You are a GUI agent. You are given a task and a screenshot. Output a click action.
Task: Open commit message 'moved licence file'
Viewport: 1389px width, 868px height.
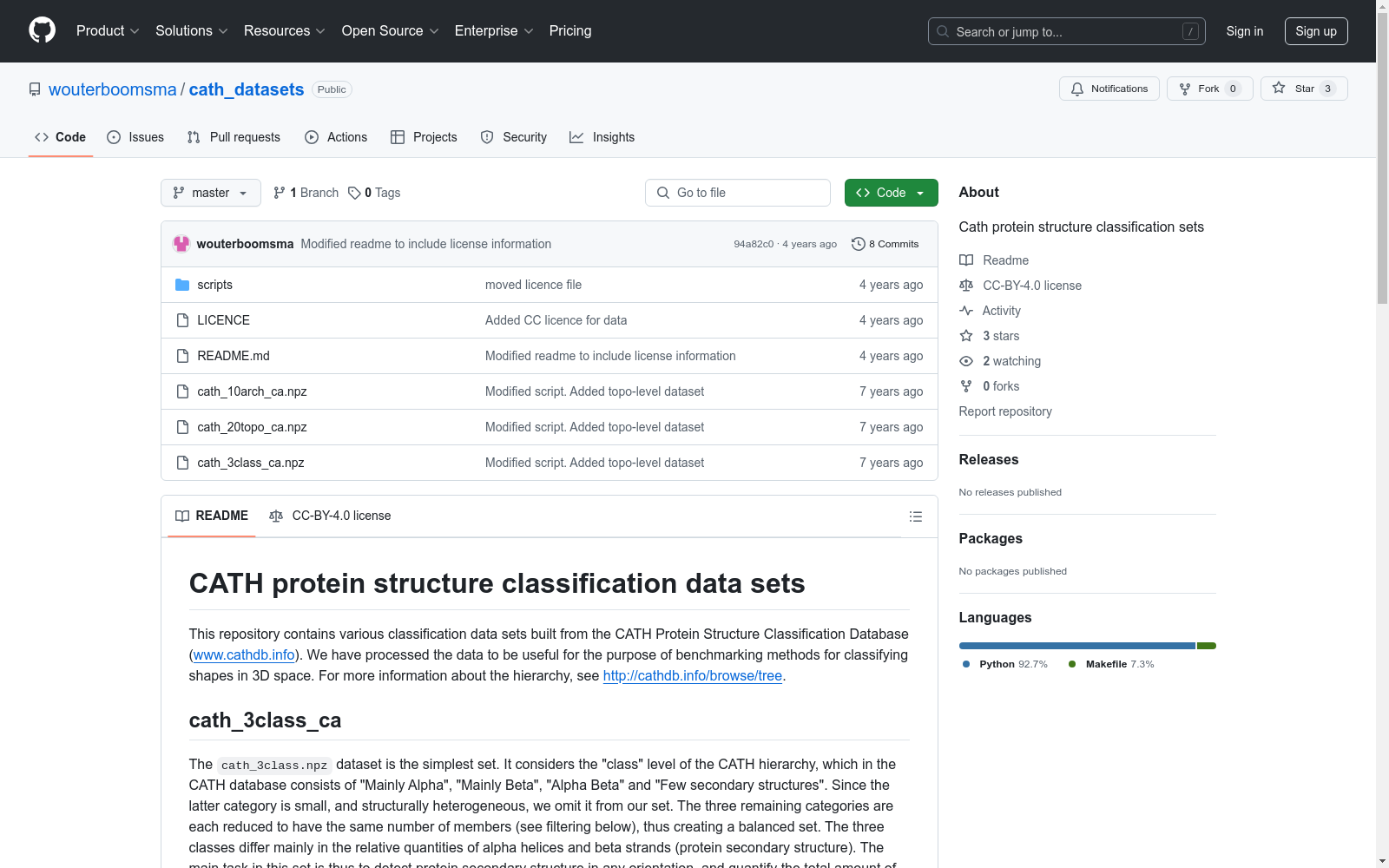(534, 285)
